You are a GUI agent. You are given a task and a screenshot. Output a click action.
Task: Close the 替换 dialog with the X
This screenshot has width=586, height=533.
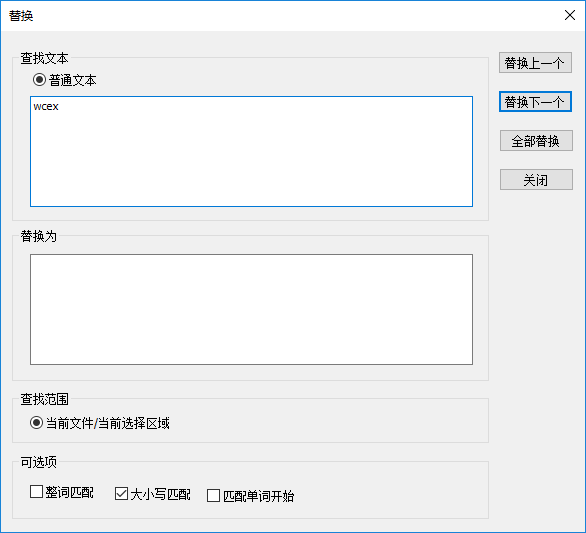coord(570,15)
